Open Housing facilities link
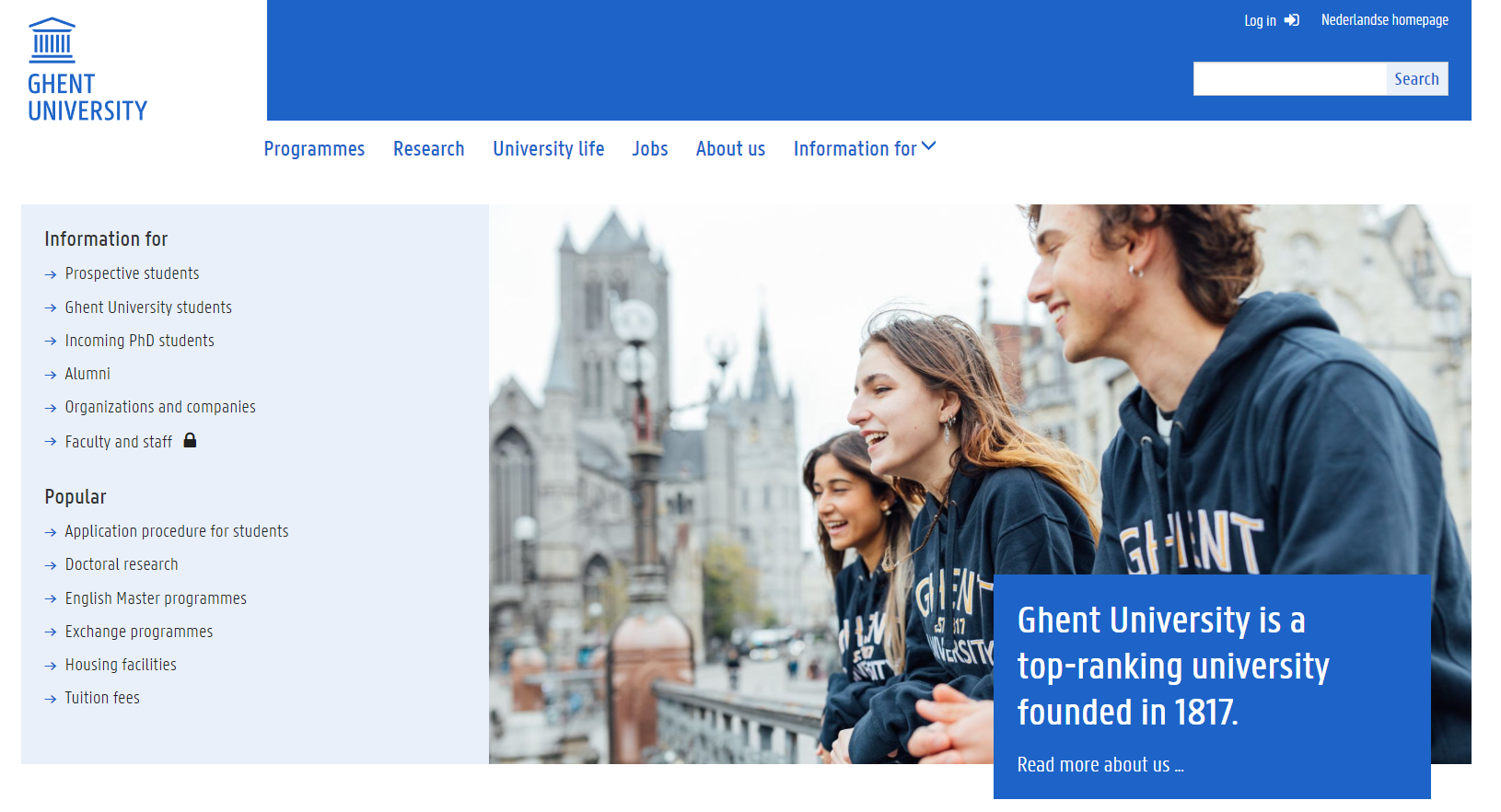Viewport: 1501px width, 812px height. click(121, 665)
